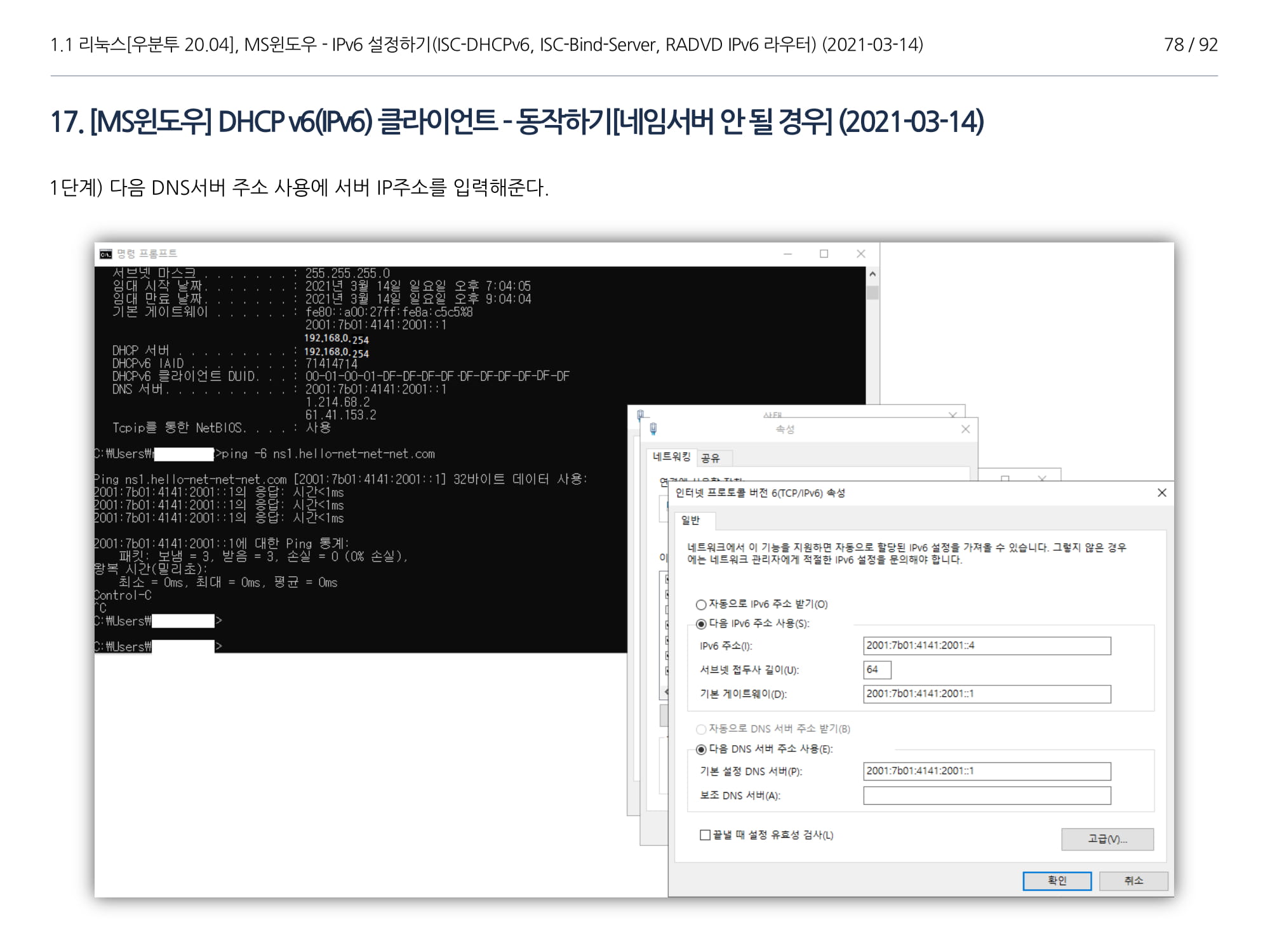
Task: Close the Command Prompt window
Action: coord(860,254)
